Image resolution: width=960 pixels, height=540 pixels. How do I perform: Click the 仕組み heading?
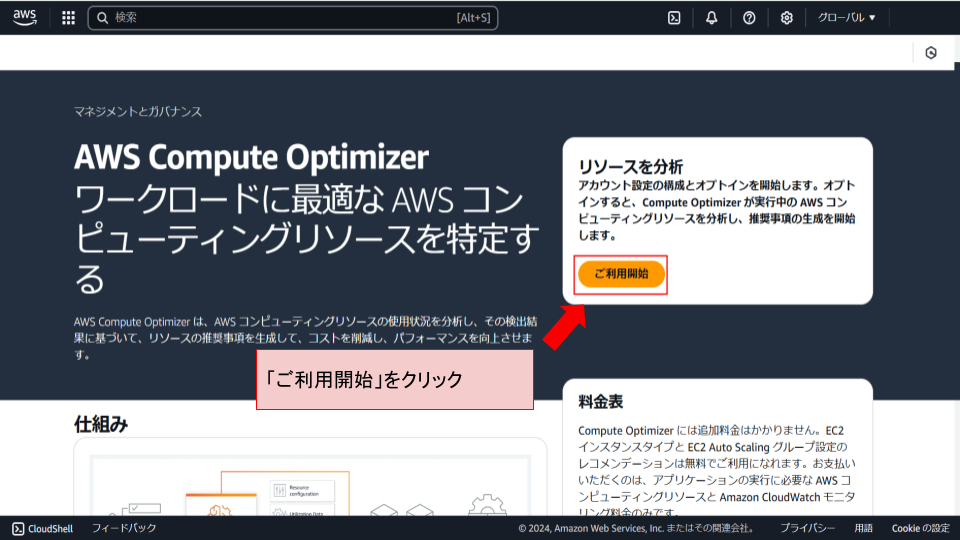point(101,424)
